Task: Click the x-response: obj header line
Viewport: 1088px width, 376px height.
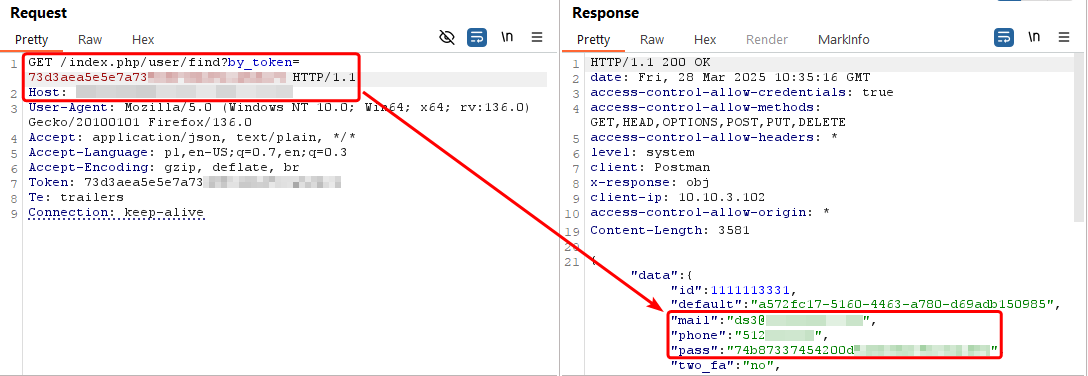Action: click(x=649, y=182)
